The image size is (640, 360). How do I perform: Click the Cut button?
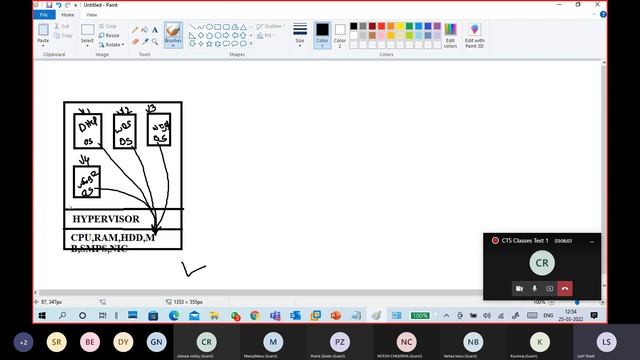coord(62,26)
